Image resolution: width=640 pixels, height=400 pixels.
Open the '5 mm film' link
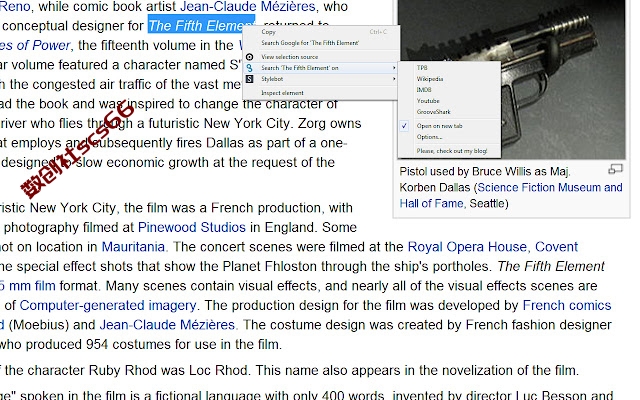pyautogui.click(x=28, y=286)
